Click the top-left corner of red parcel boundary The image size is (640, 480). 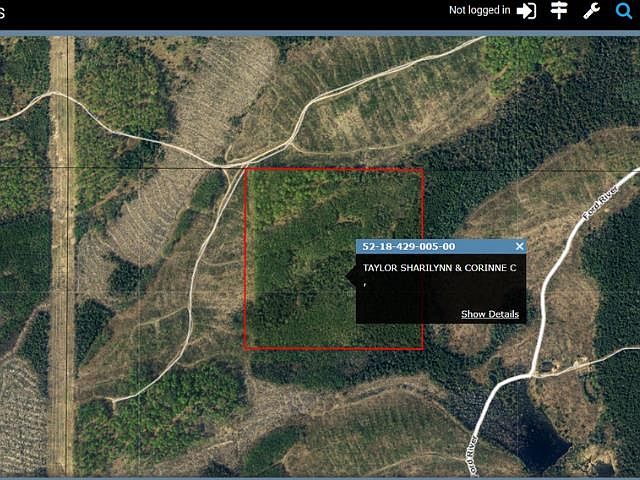tap(246, 169)
